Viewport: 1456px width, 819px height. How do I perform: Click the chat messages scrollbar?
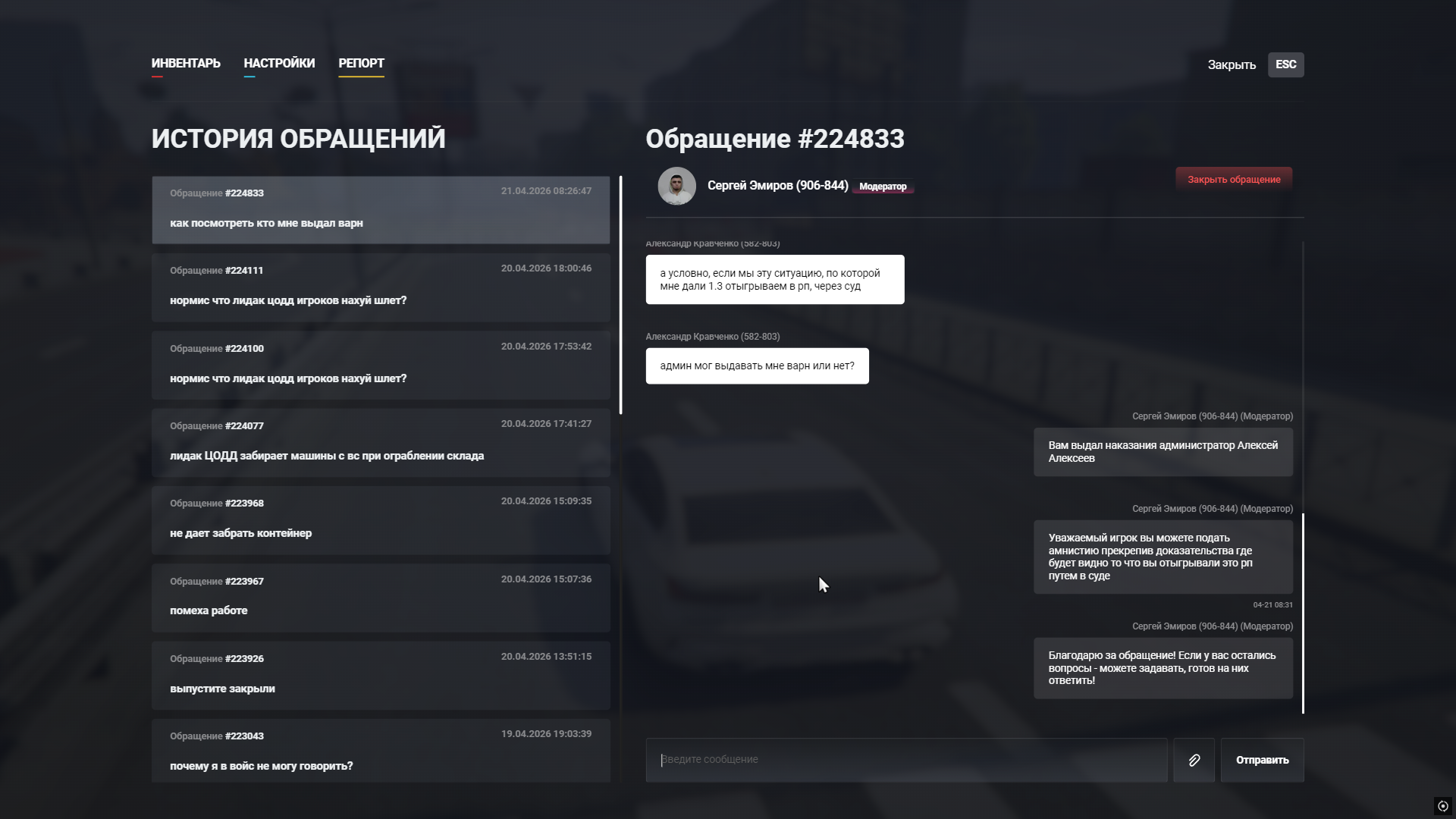(x=1303, y=613)
